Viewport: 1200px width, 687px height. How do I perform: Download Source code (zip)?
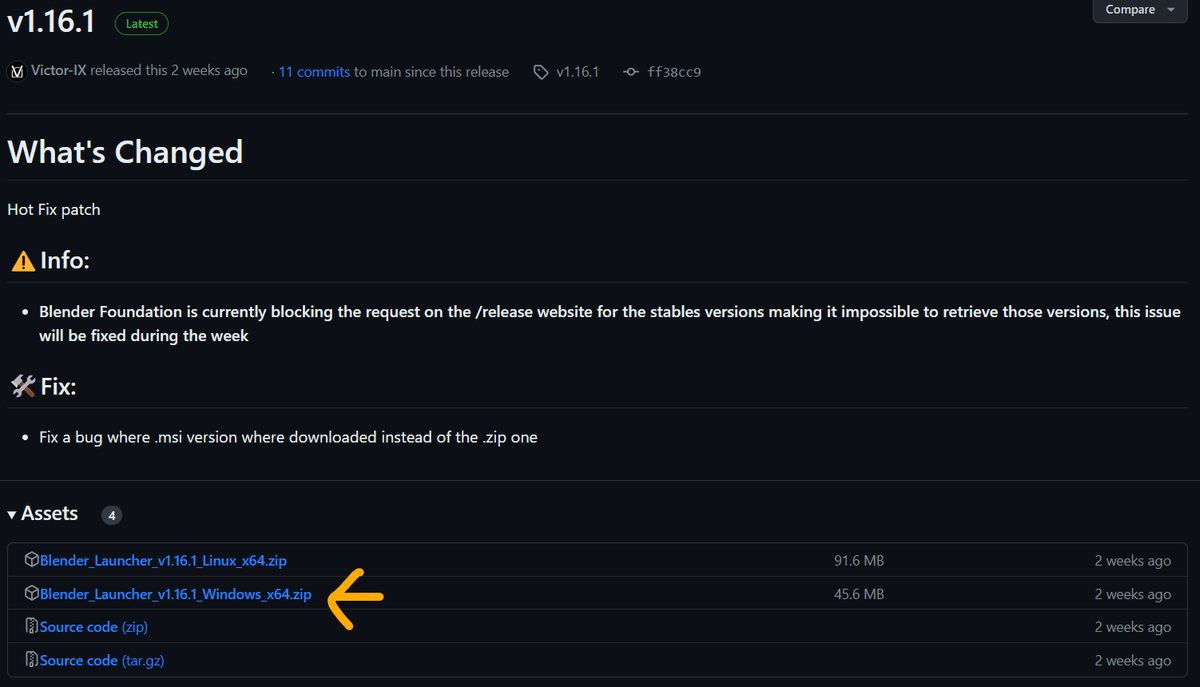pyautogui.click(x=94, y=627)
